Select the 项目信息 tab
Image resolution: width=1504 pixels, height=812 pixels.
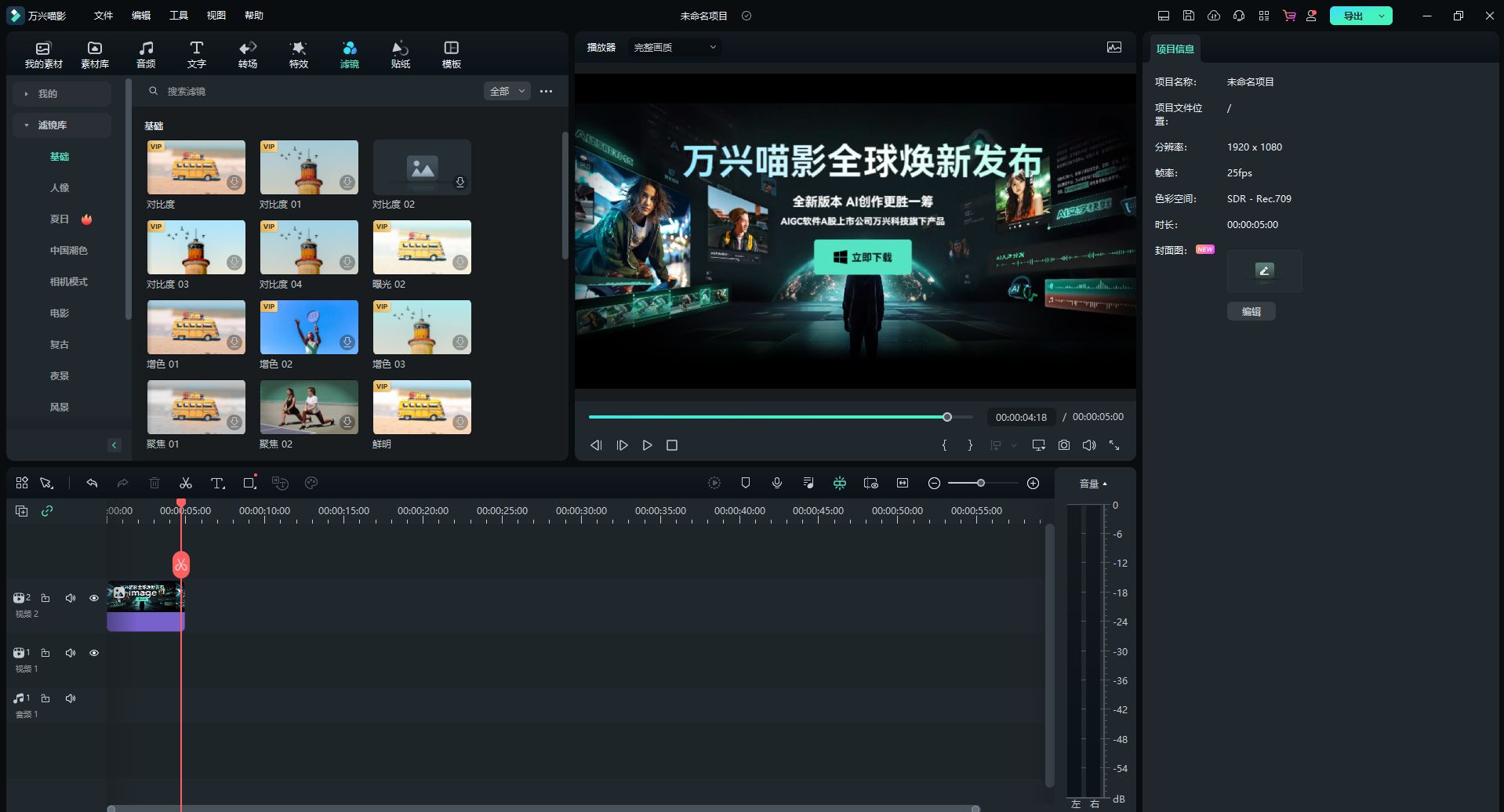click(1175, 49)
